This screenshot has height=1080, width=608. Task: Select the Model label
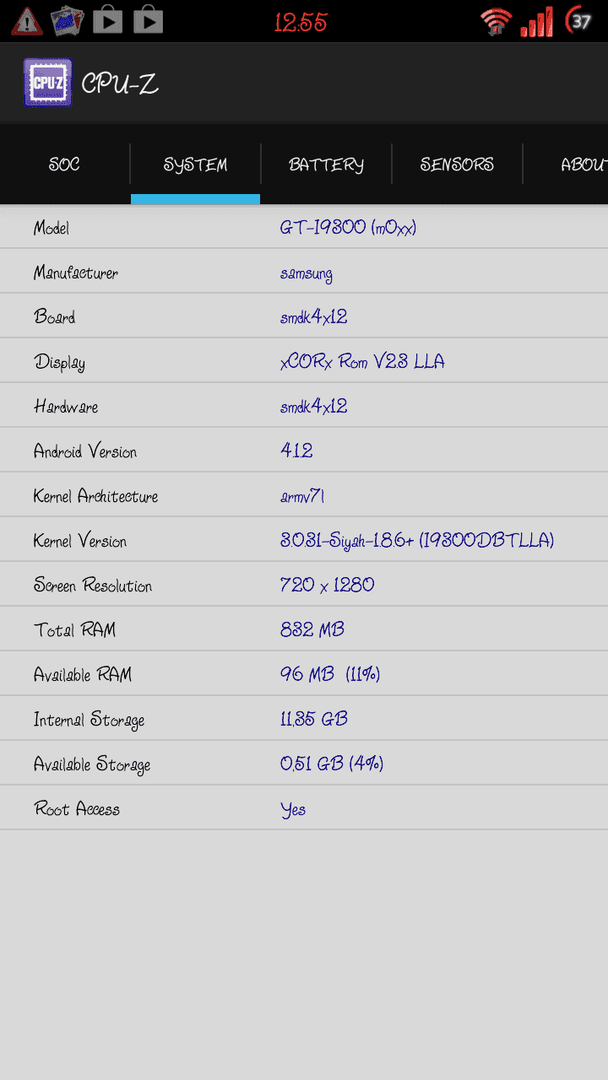point(52,228)
